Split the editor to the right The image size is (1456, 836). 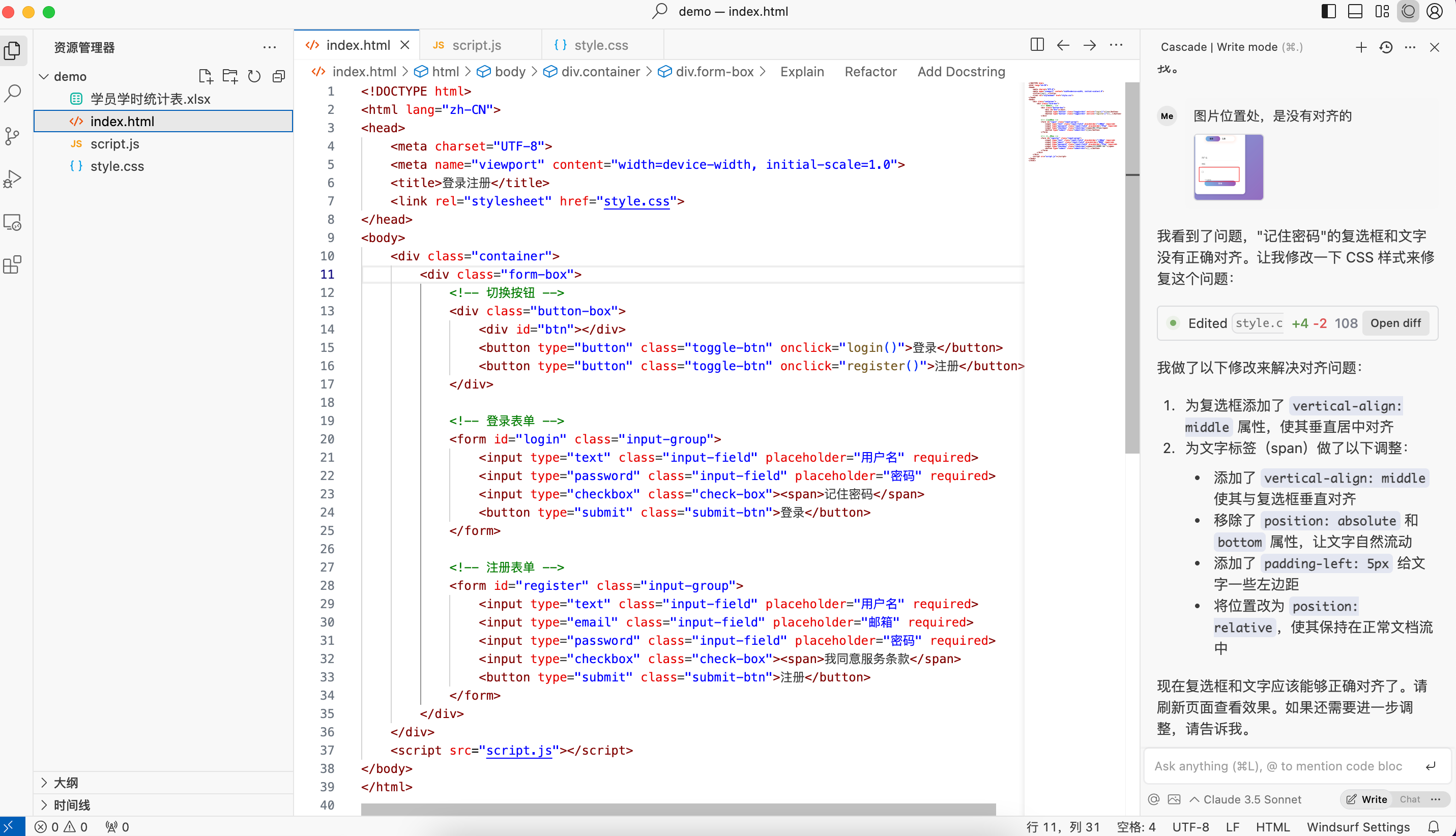1037,45
